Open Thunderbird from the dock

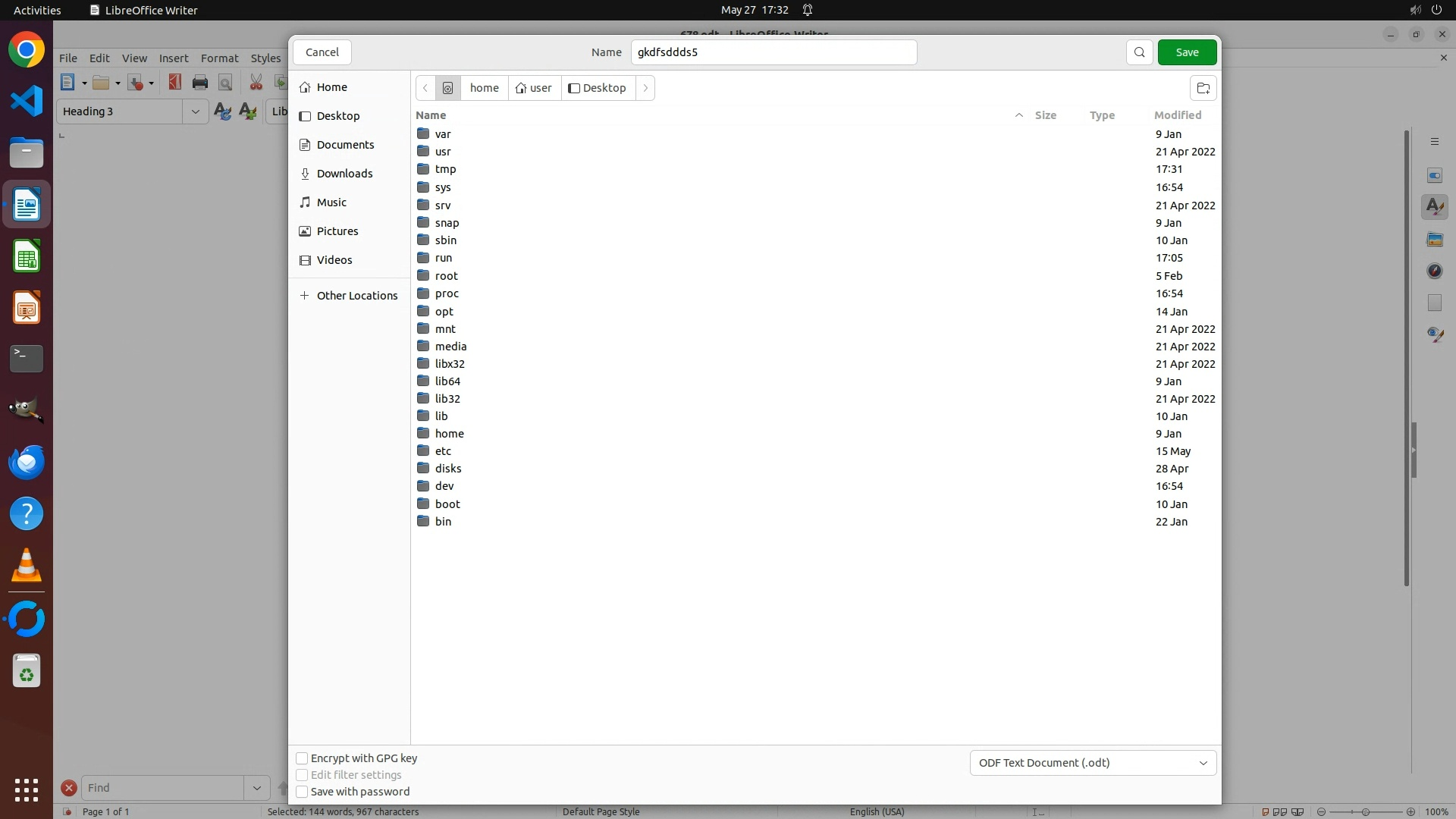coord(27,462)
